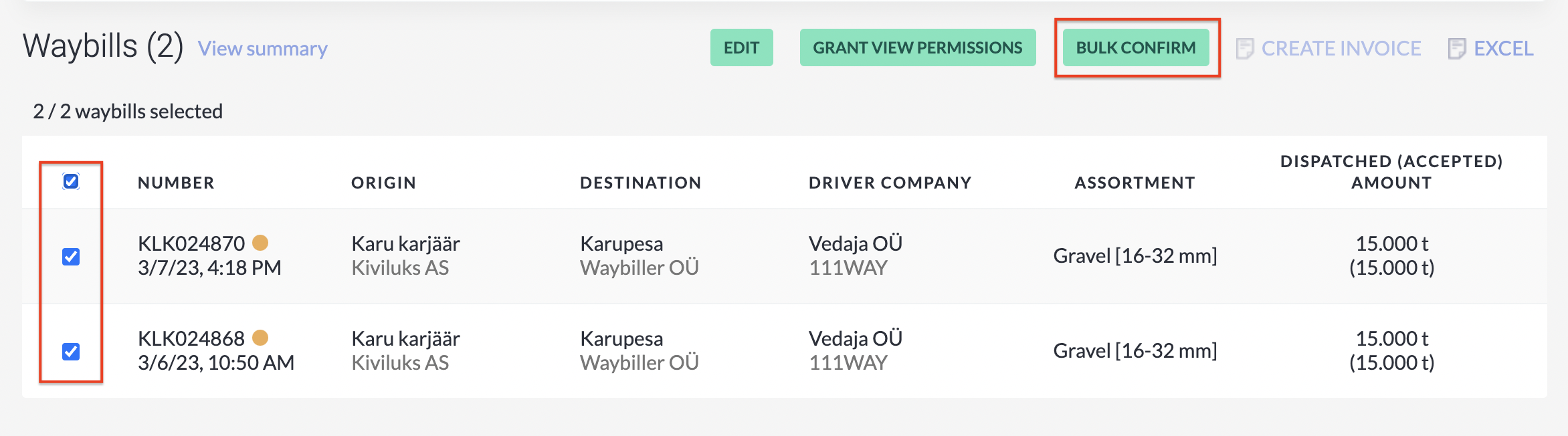The width and height of the screenshot is (1568, 436).
Task: Click the Excel export document icon
Action: [1457, 49]
